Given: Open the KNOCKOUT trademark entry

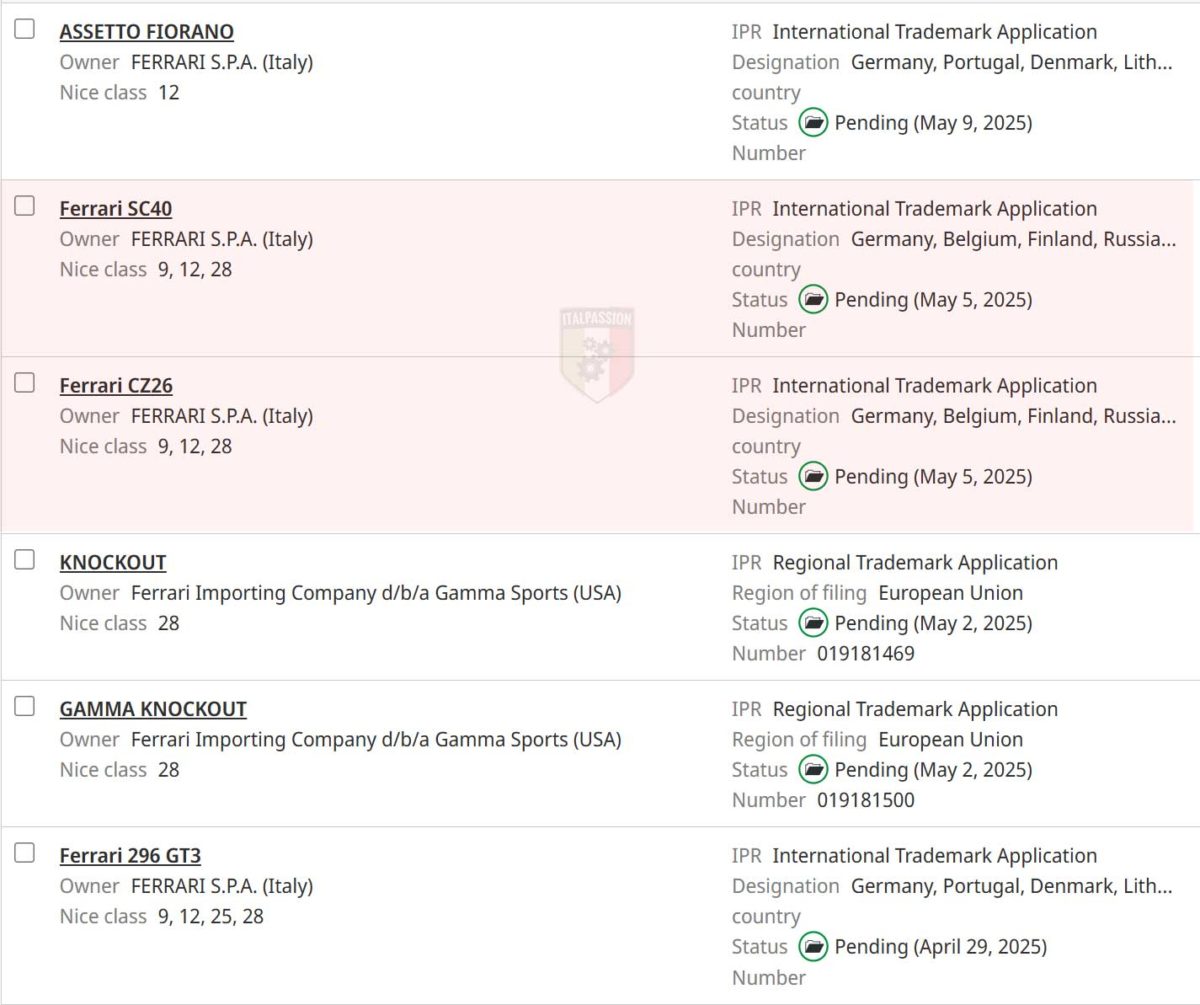Looking at the screenshot, I should coord(112,562).
